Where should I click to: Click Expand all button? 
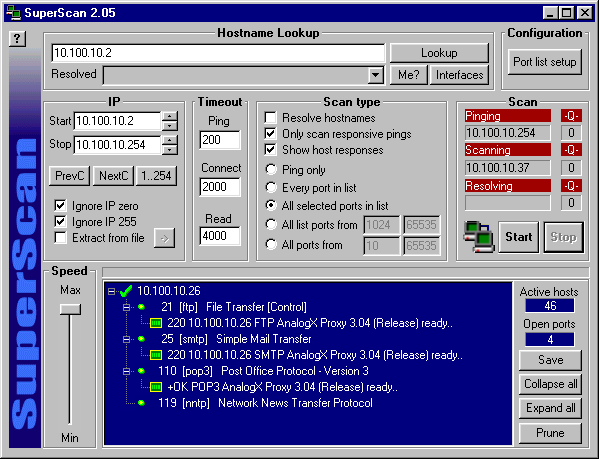point(550,408)
